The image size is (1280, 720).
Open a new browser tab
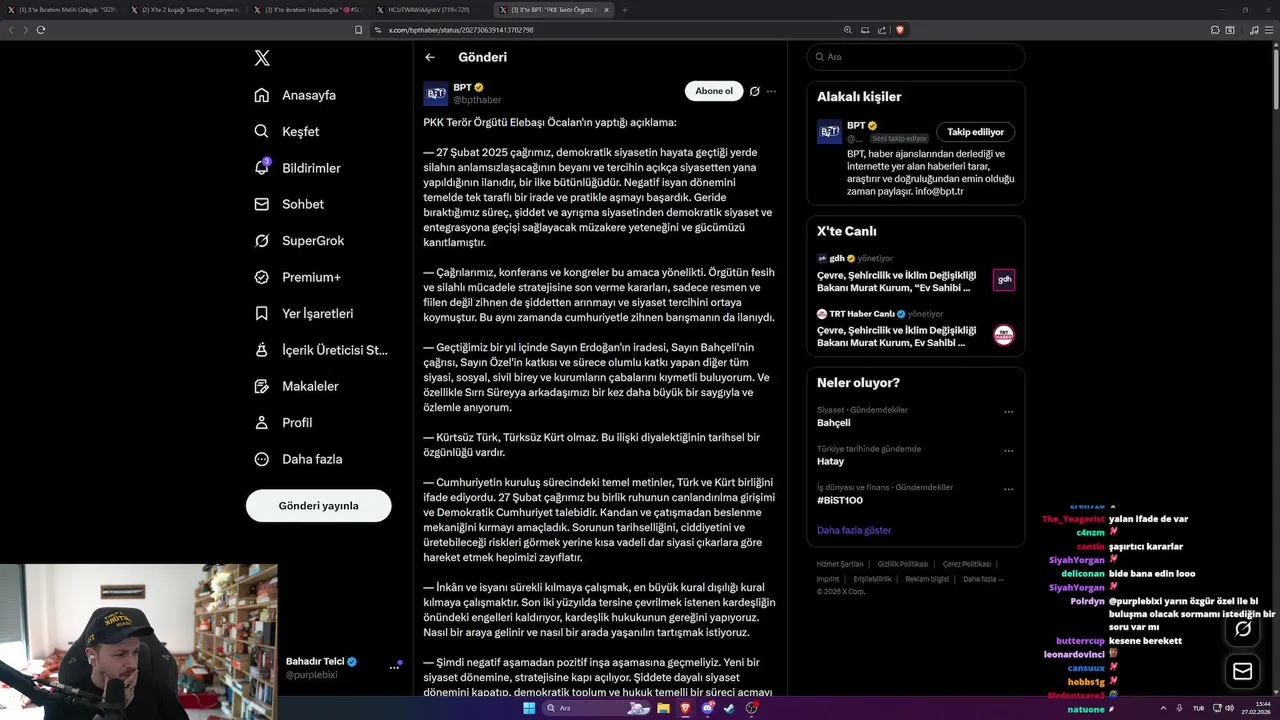click(625, 10)
